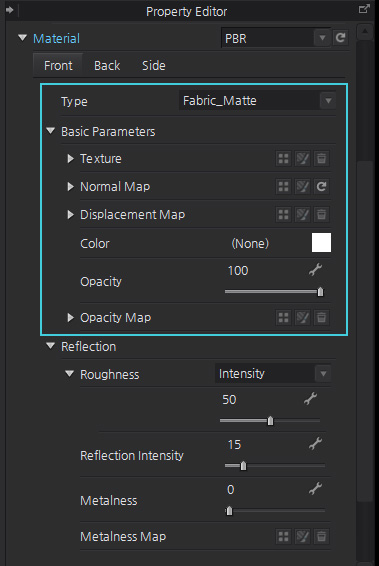Switch to the Front tab
This screenshot has height=566, width=379.
58,66
